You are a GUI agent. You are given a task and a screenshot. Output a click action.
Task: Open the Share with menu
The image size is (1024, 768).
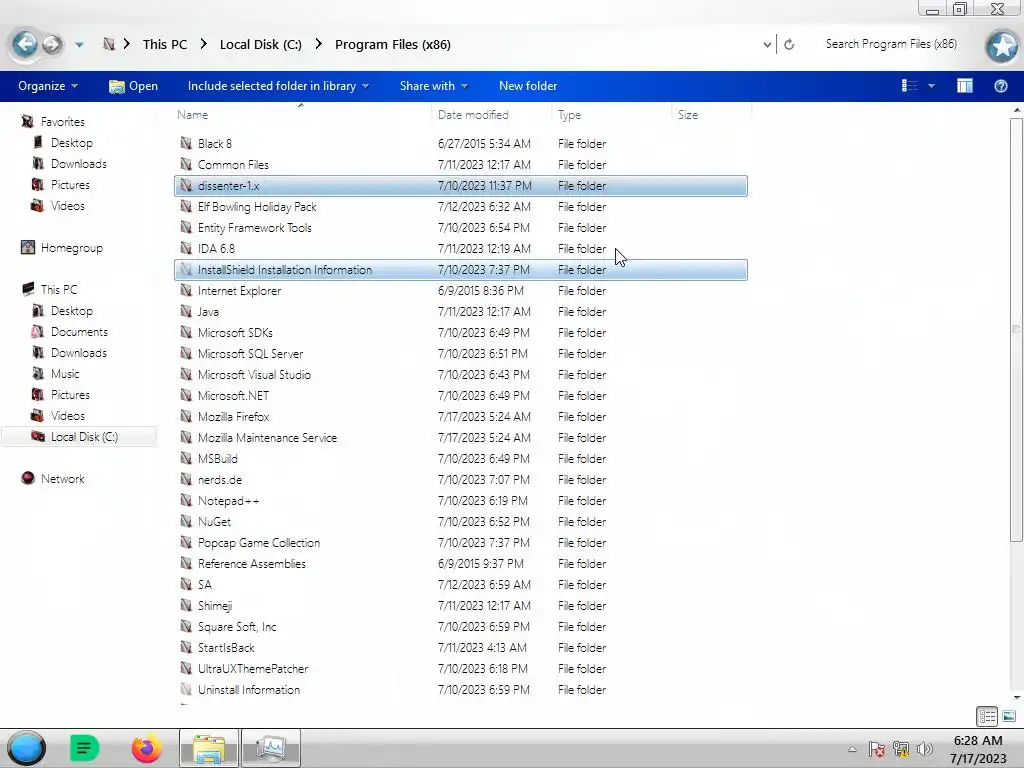434,86
